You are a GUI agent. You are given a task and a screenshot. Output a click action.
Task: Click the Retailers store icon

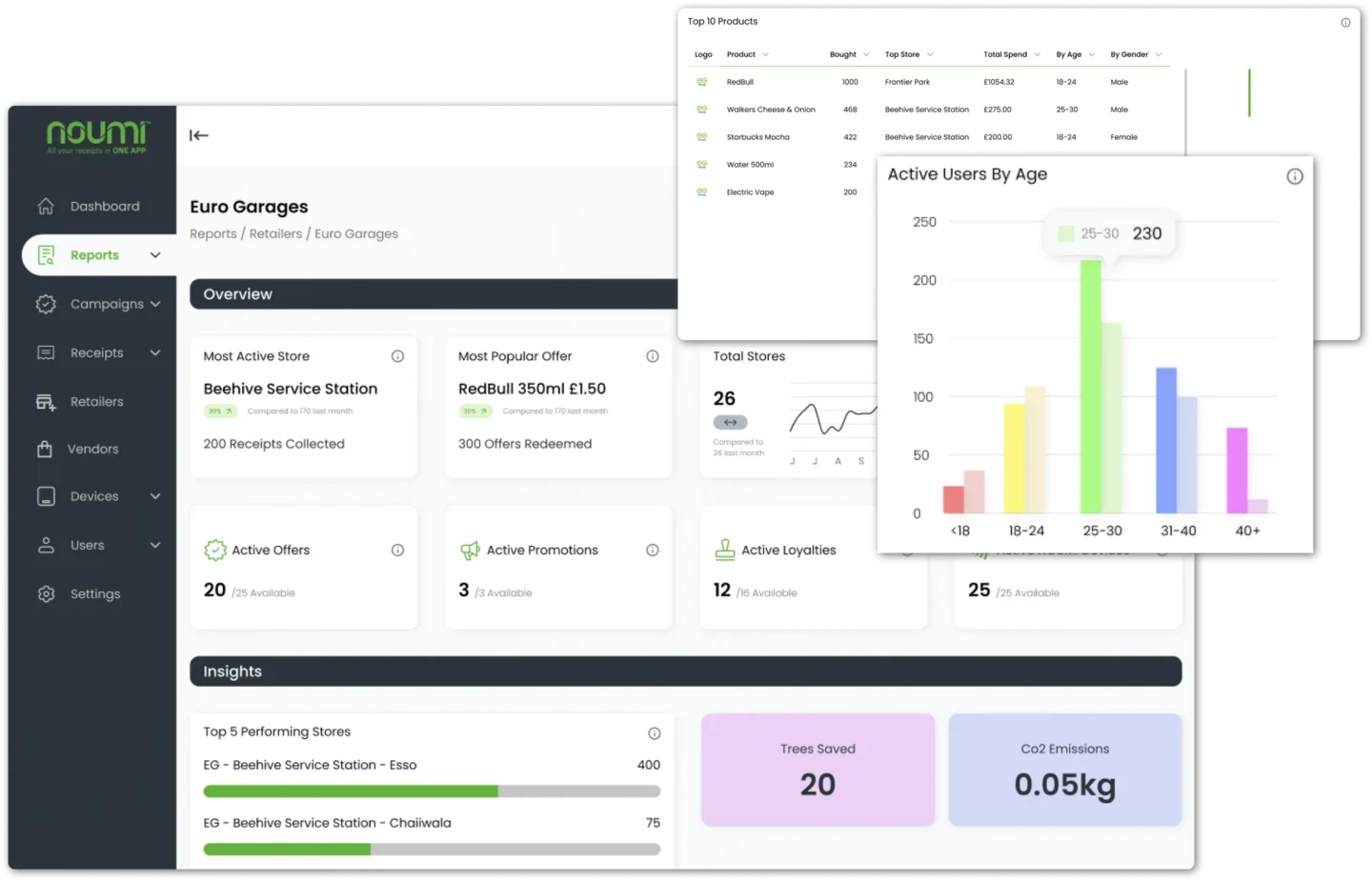tap(46, 402)
